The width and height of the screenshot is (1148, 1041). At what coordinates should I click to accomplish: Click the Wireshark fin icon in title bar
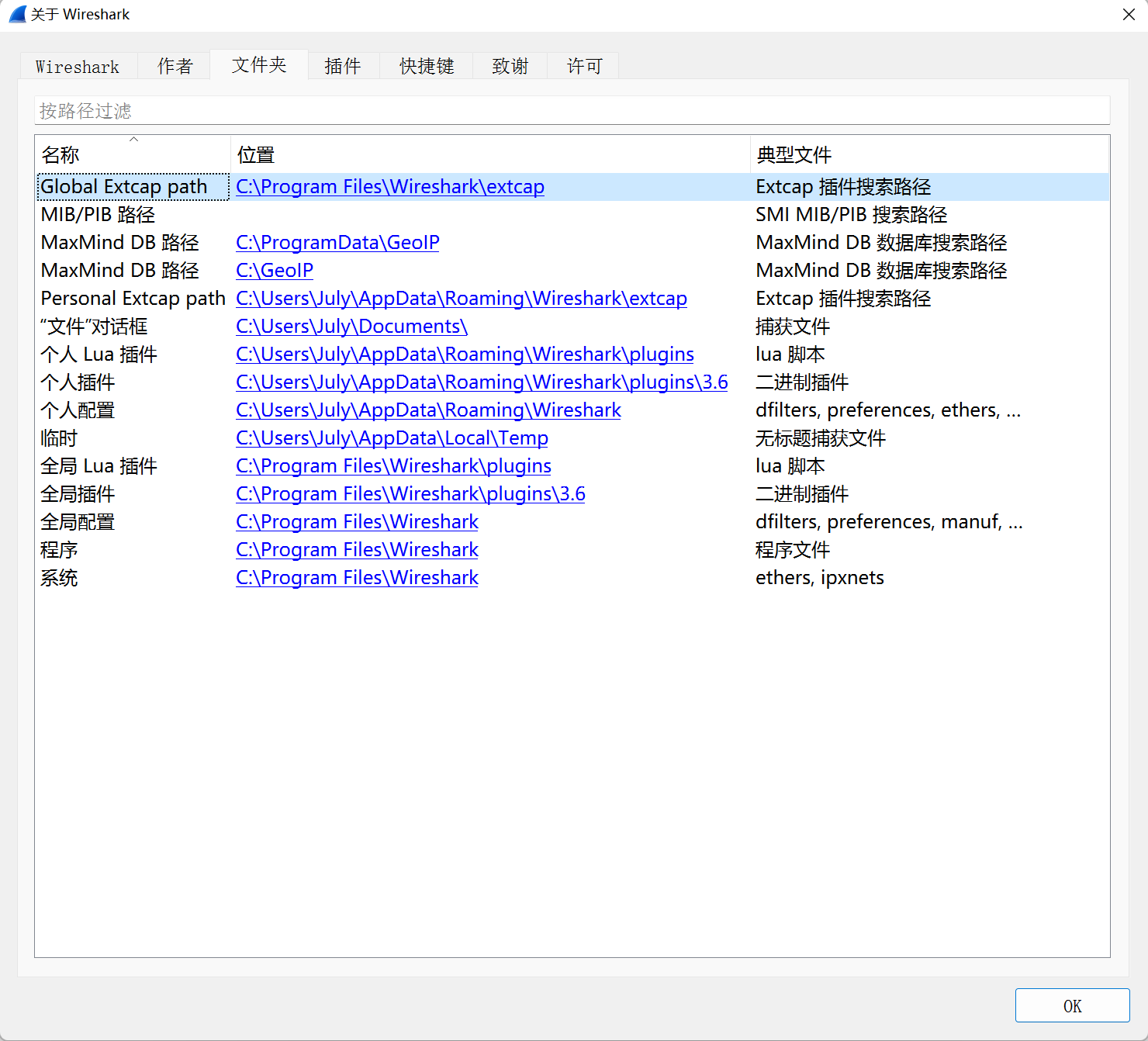[x=16, y=14]
